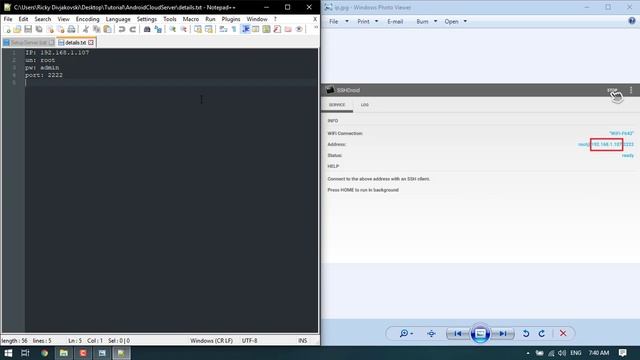640x360 pixels.
Task: Open the Settings menu in Notepad++
Action: [147, 19]
